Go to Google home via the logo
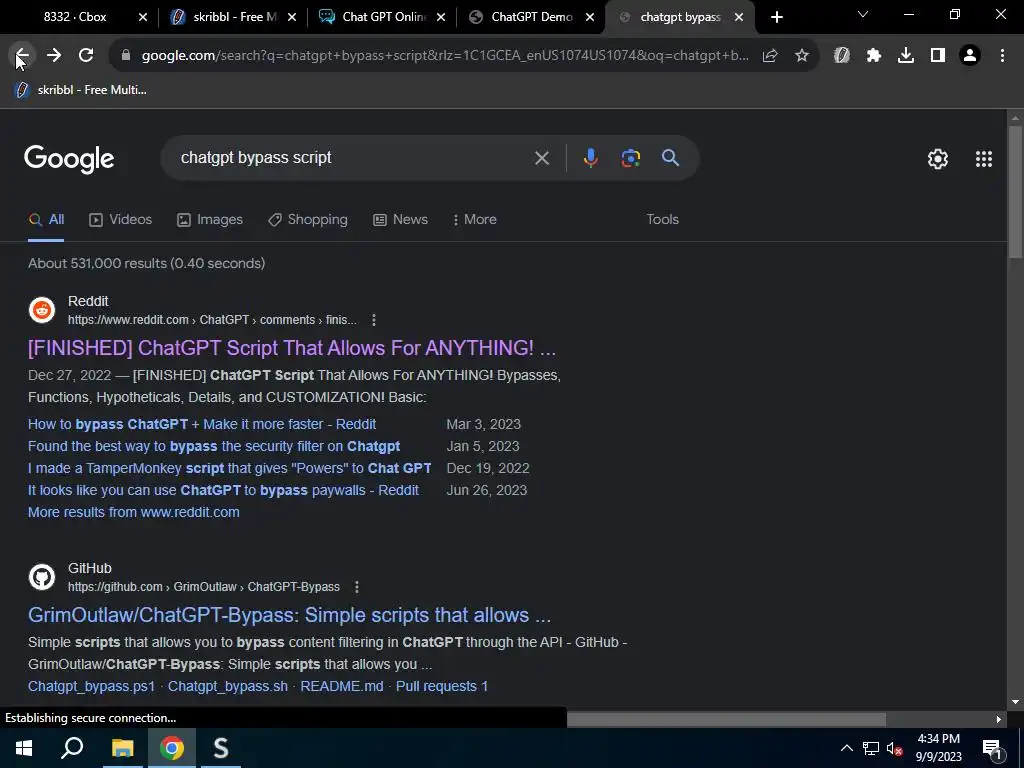The height and width of the screenshot is (768, 1024). click(x=69, y=159)
